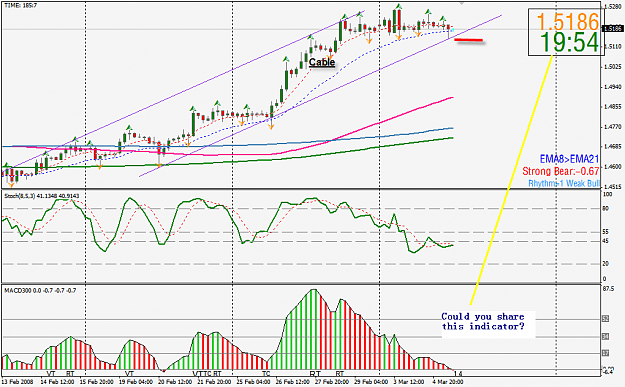Click the 29 Feb 04:00 time label
This screenshot has height=387, width=625.
tap(370, 381)
